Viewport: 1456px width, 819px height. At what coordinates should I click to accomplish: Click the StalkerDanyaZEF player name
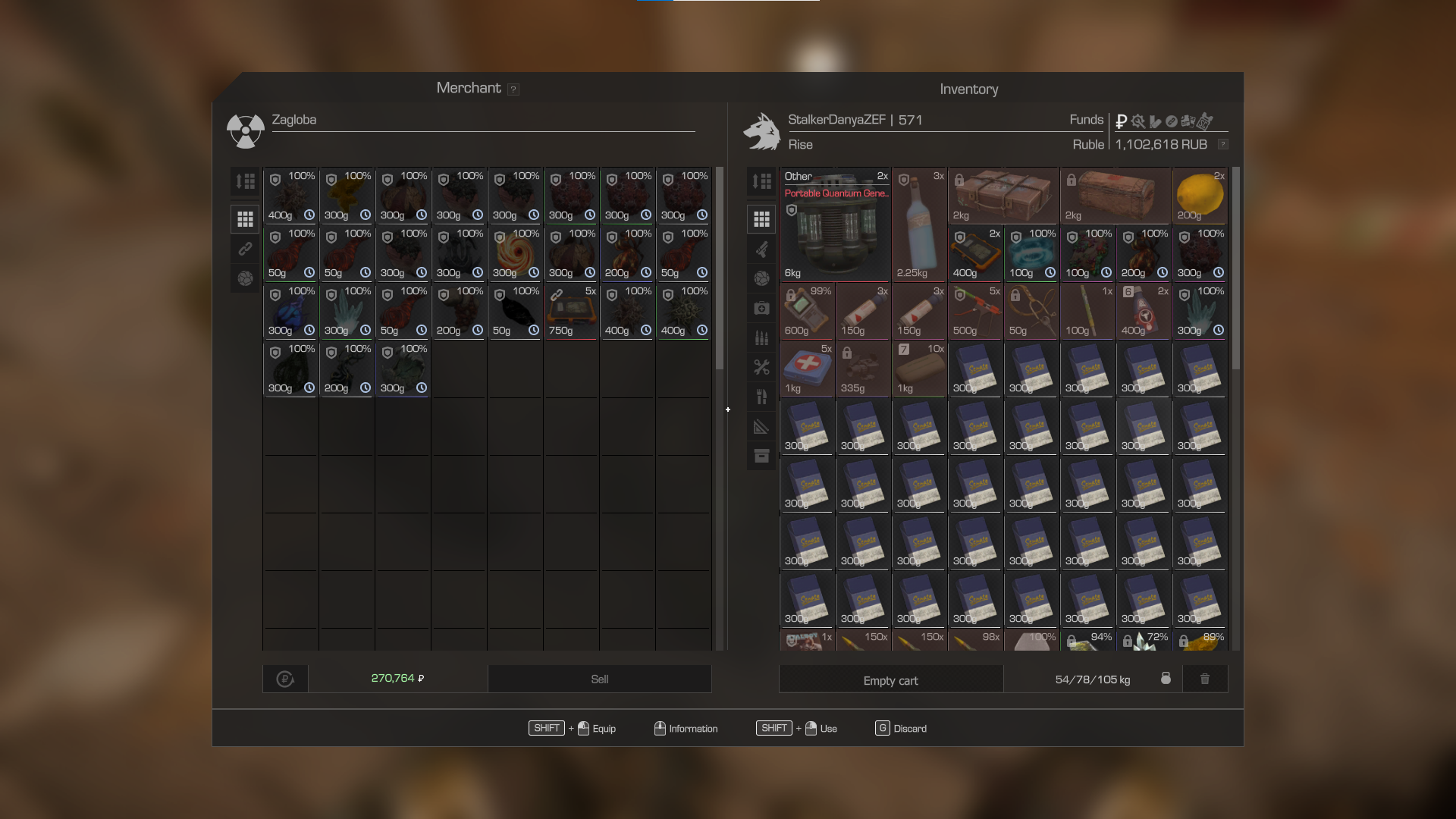coord(836,120)
